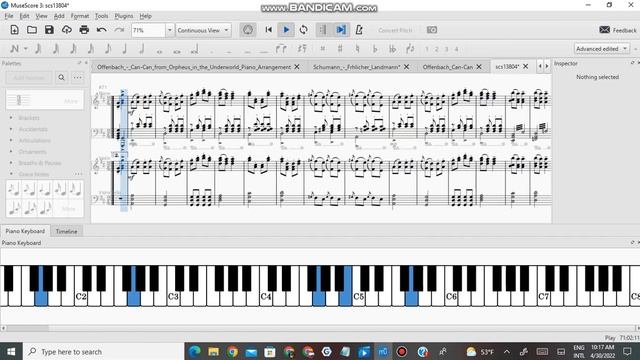Toggle pan score during playback
Screen dimensions: 640x360
tap(341, 30)
